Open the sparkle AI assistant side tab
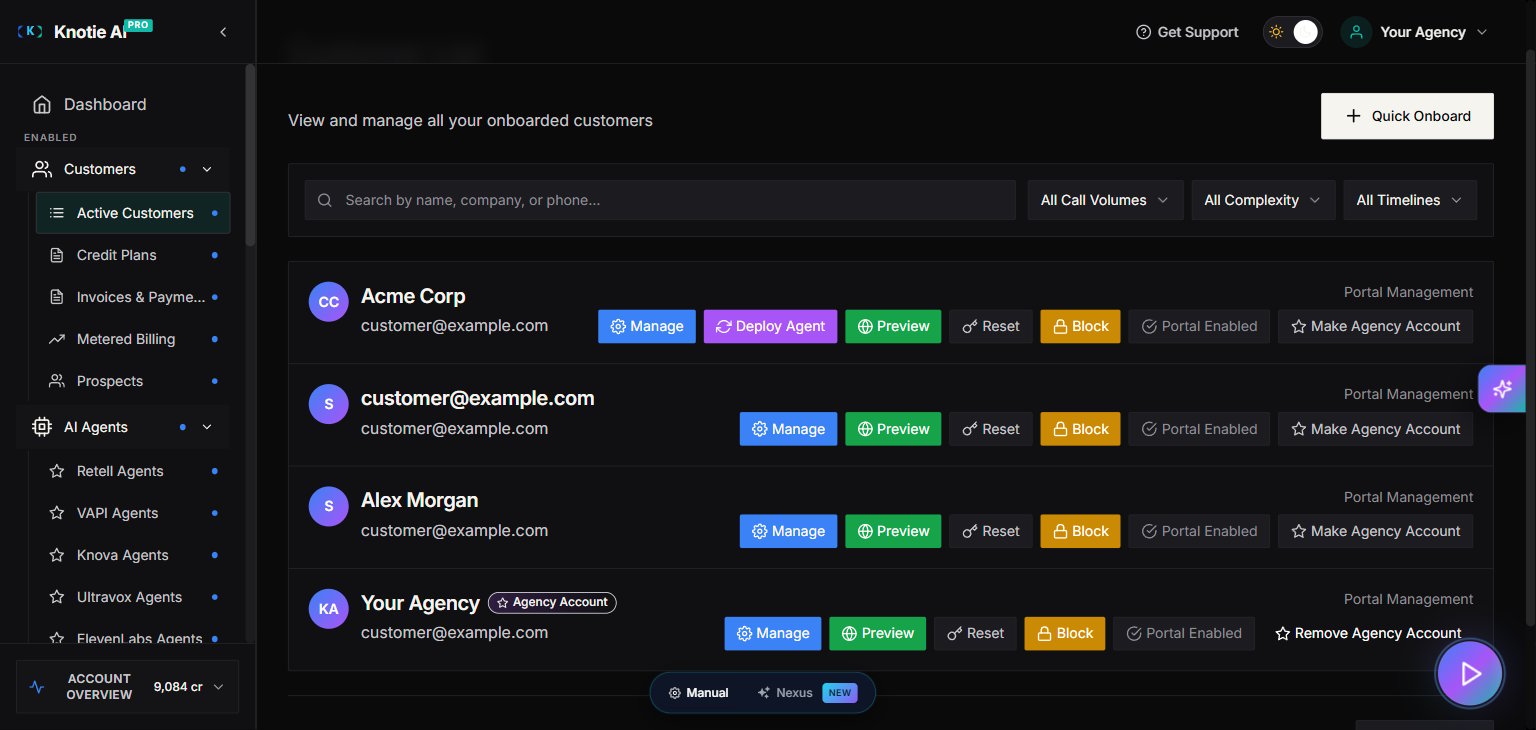This screenshot has width=1536, height=730. 1502,389
